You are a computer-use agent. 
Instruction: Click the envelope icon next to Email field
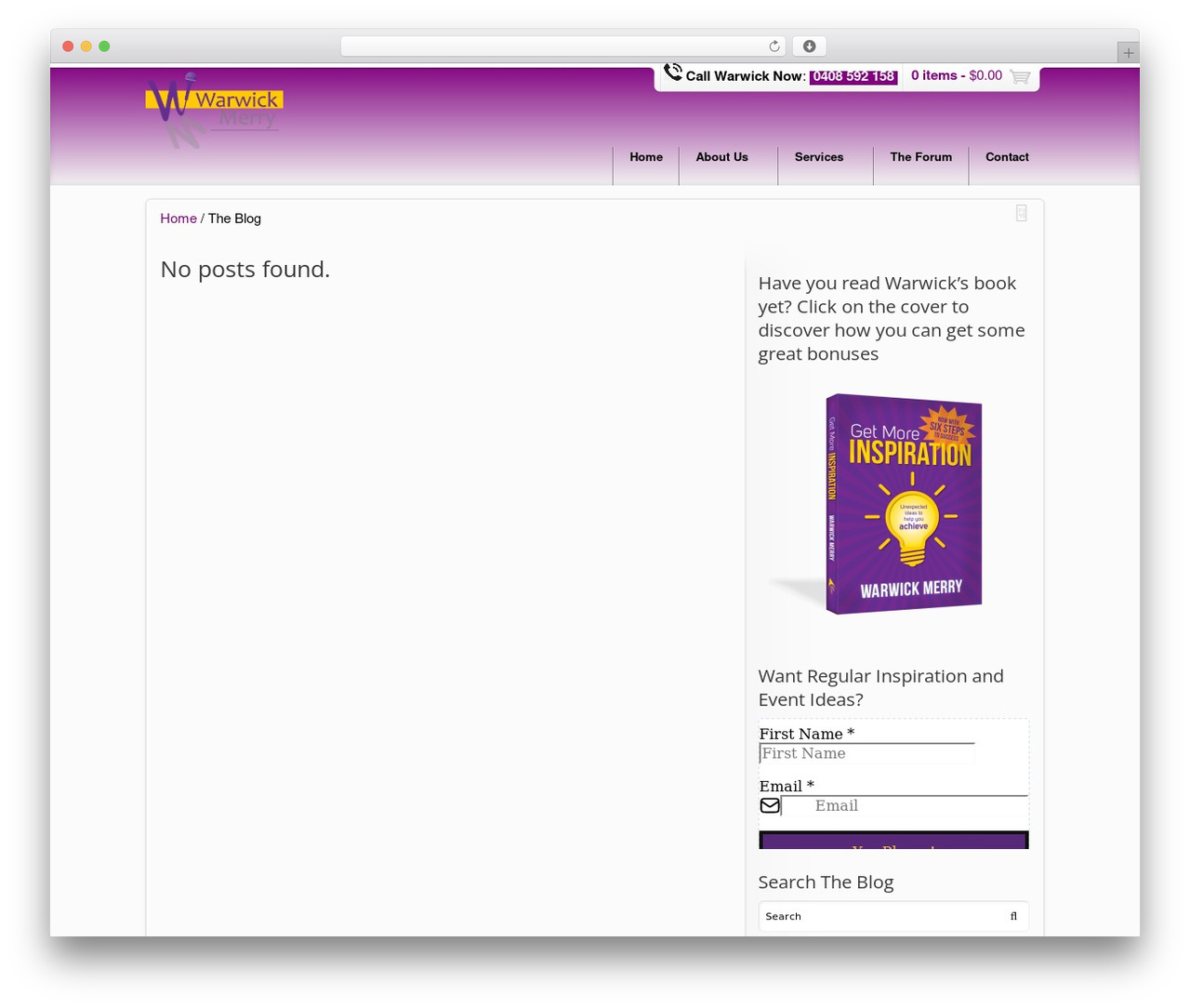click(x=770, y=805)
